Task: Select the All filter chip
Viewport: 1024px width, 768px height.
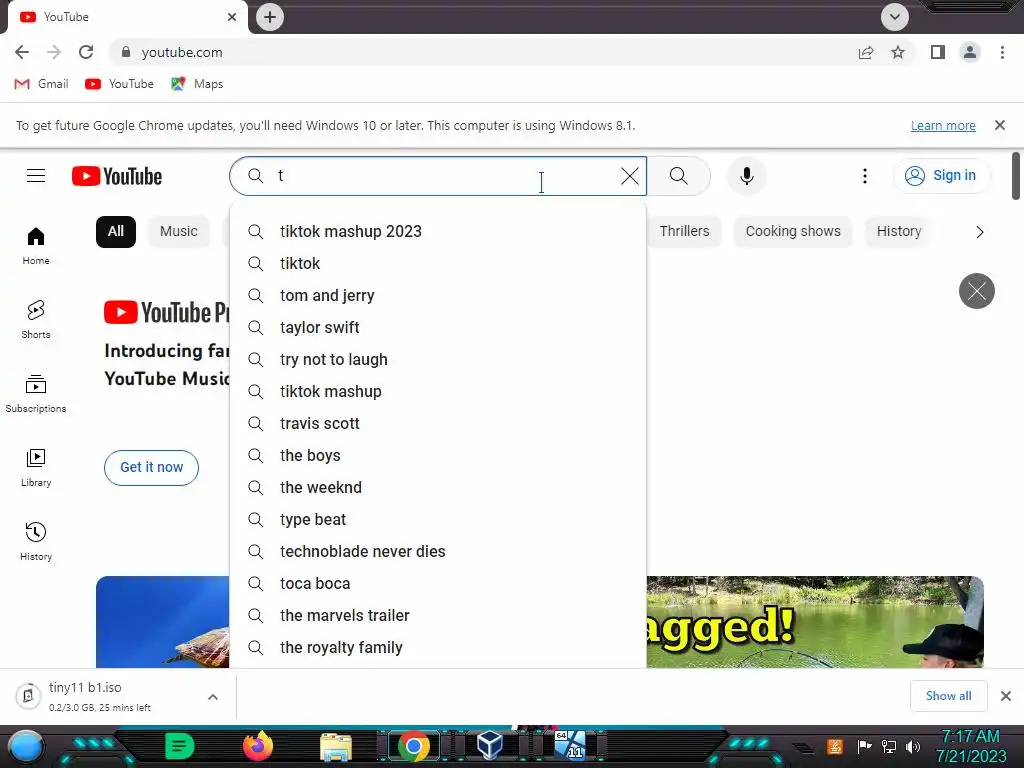Action: 116,232
